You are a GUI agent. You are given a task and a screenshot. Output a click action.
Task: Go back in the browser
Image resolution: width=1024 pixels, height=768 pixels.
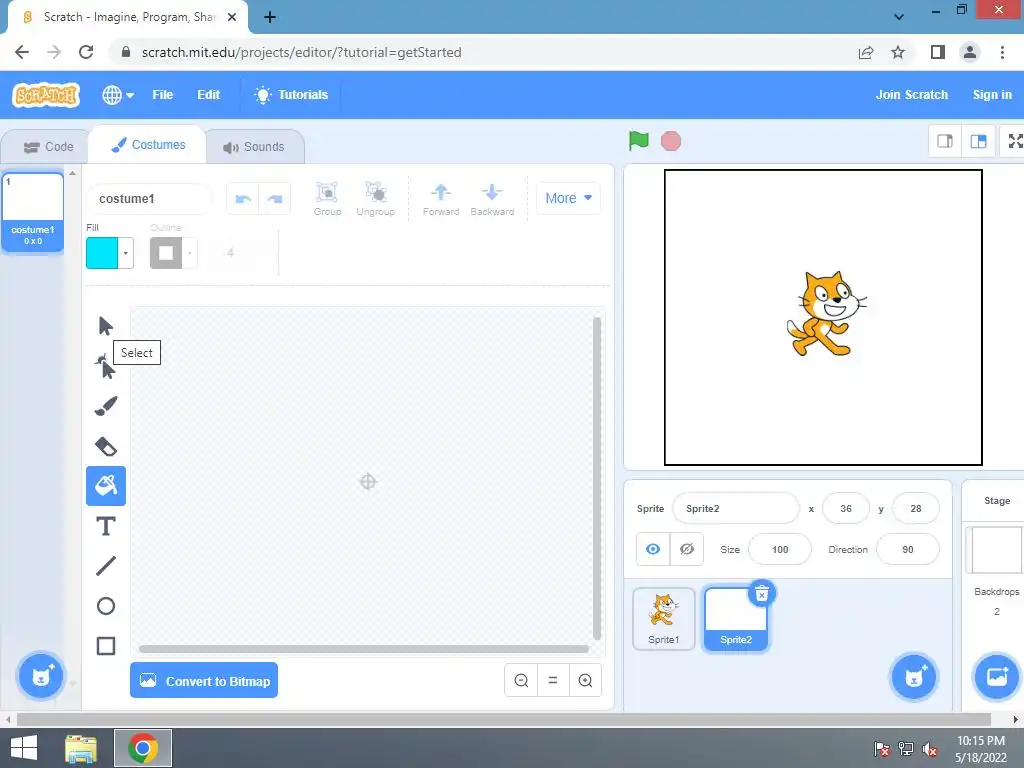[x=22, y=52]
